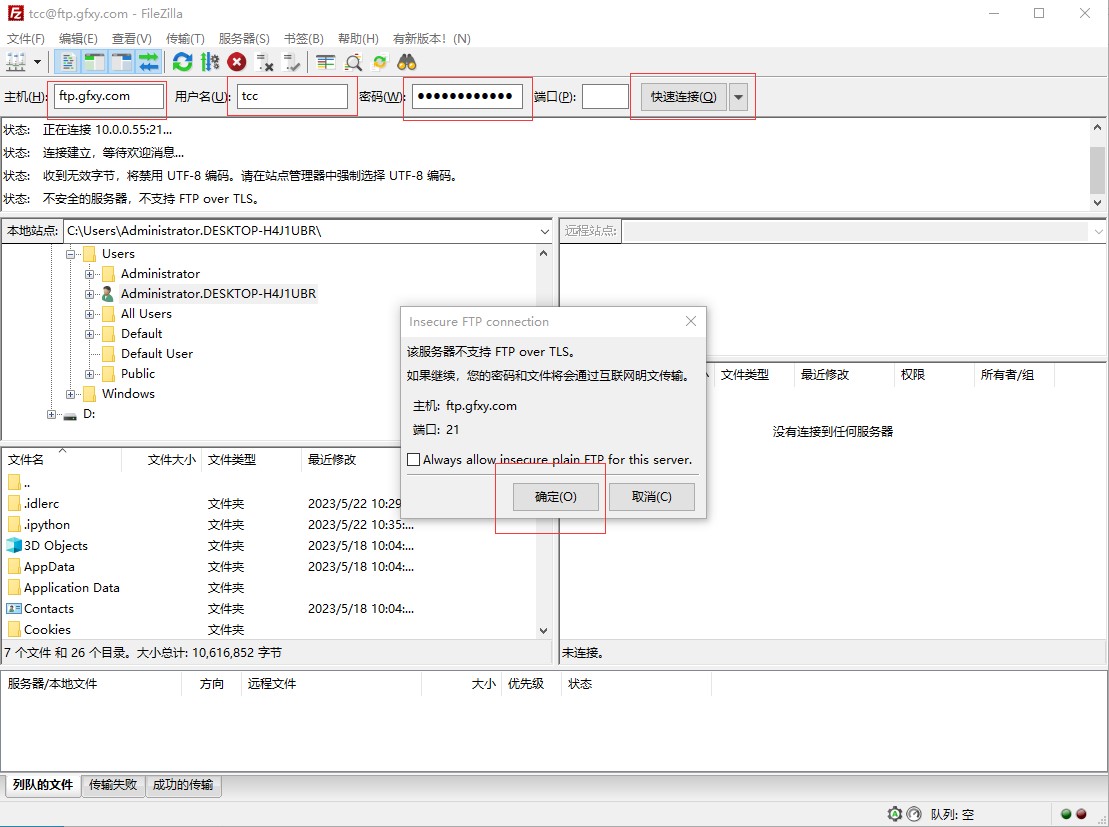This screenshot has width=1109, height=827.
Task: Open the 传输(T) menu
Action: pos(185,38)
